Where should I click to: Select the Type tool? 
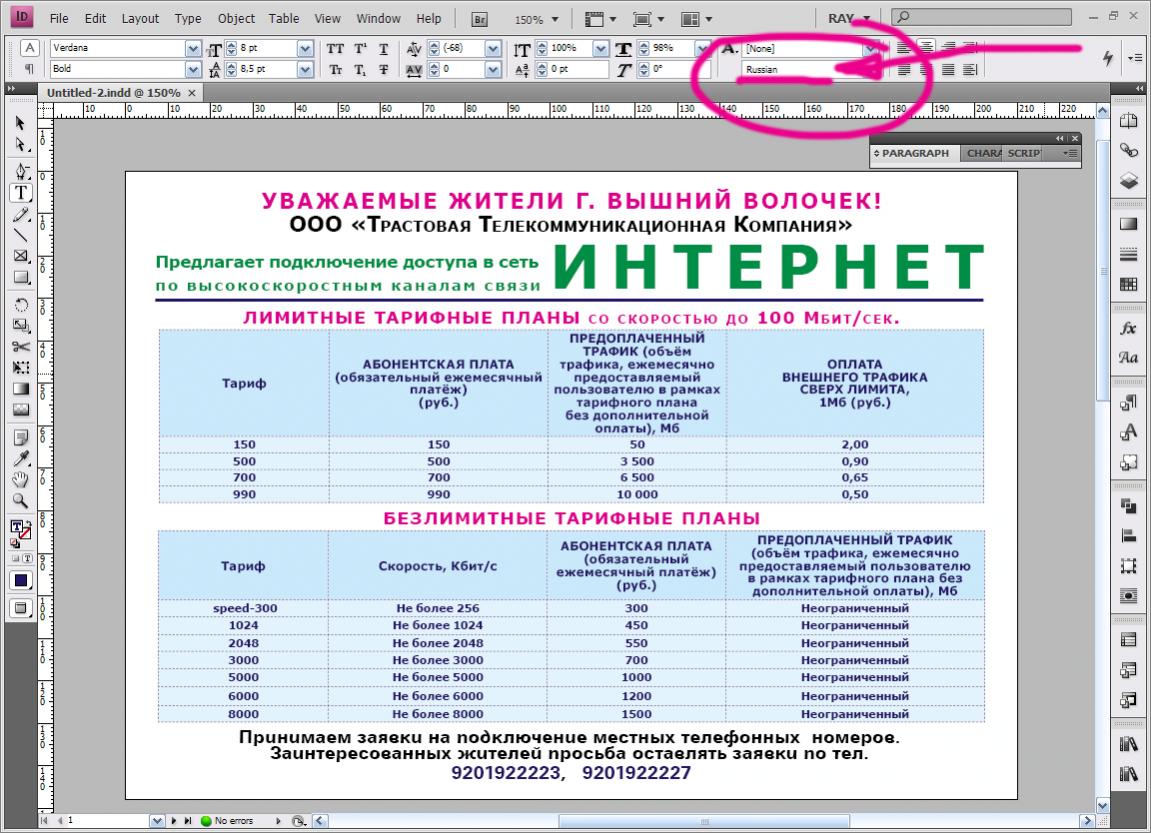pyautogui.click(x=21, y=193)
